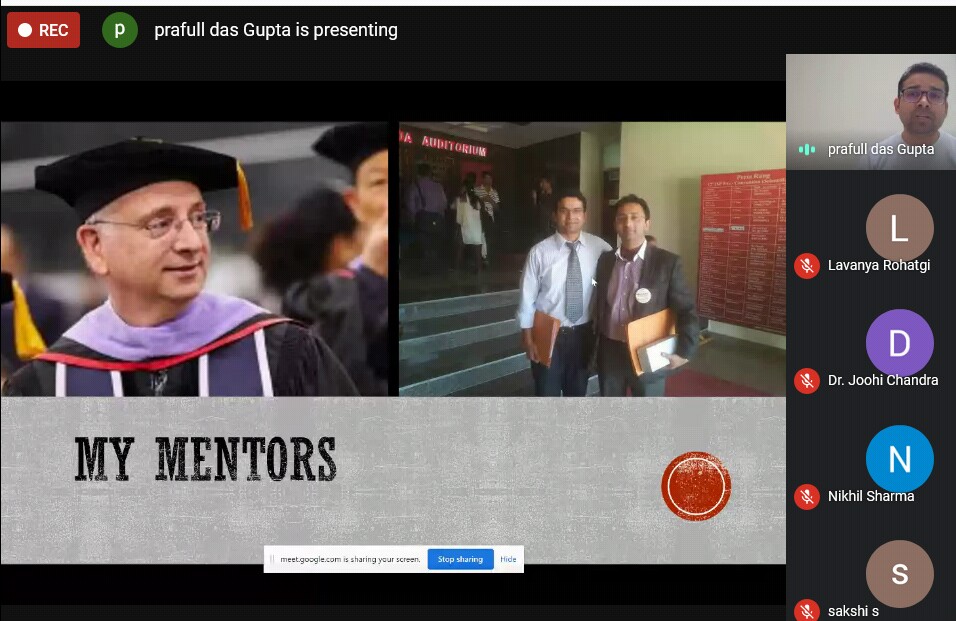Click the 'My Mentors' slide title
The height and width of the screenshot is (621, 956).
click(205, 459)
